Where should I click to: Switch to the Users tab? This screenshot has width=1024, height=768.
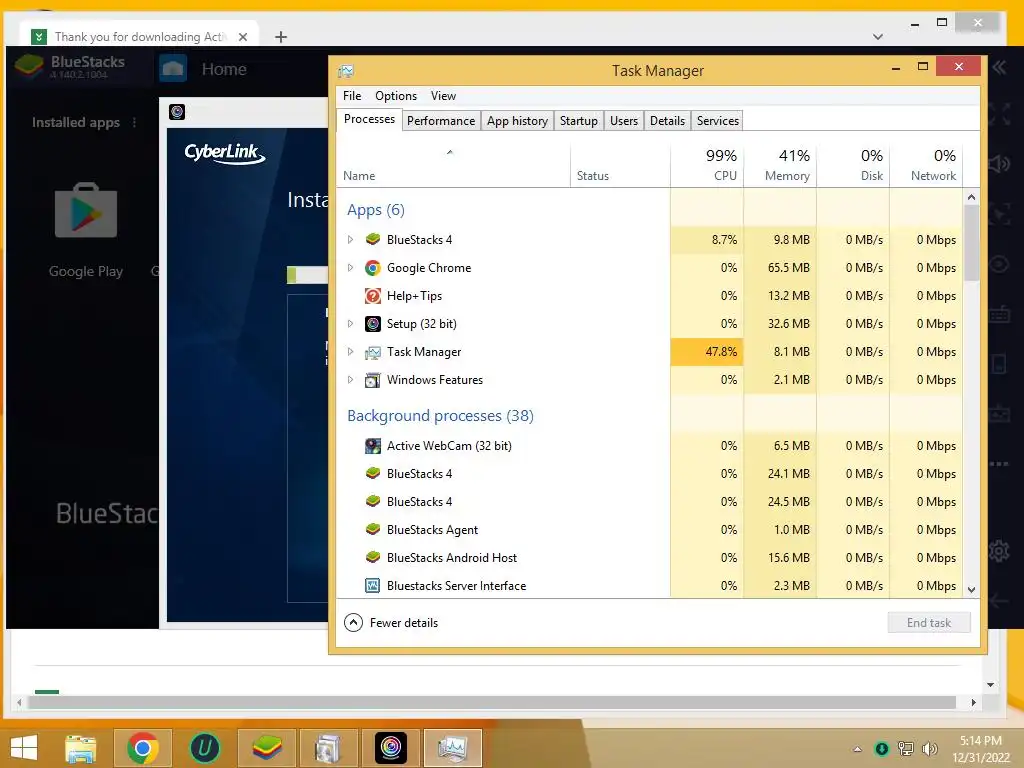[x=624, y=121]
